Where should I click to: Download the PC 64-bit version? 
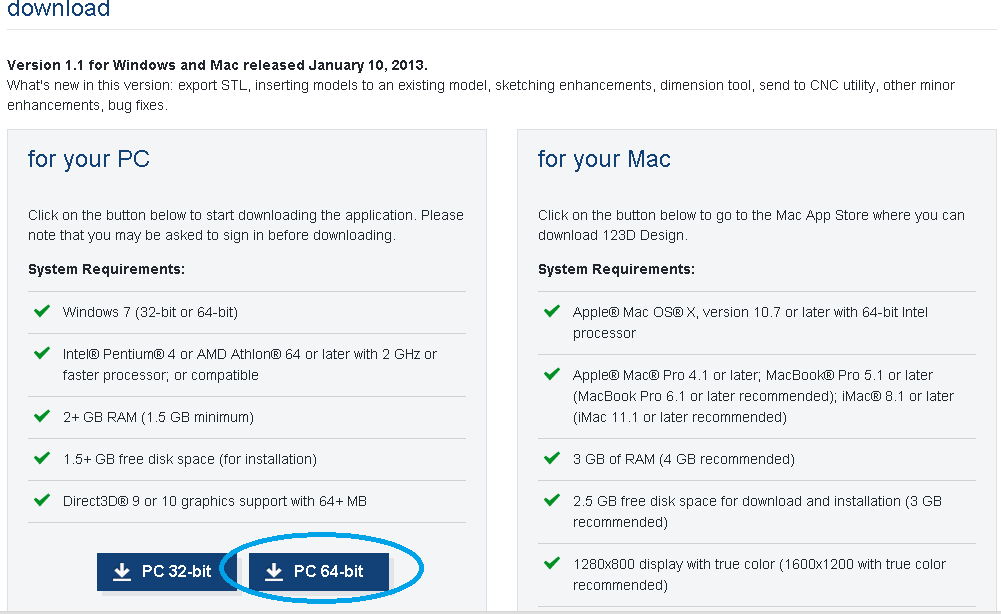click(318, 572)
